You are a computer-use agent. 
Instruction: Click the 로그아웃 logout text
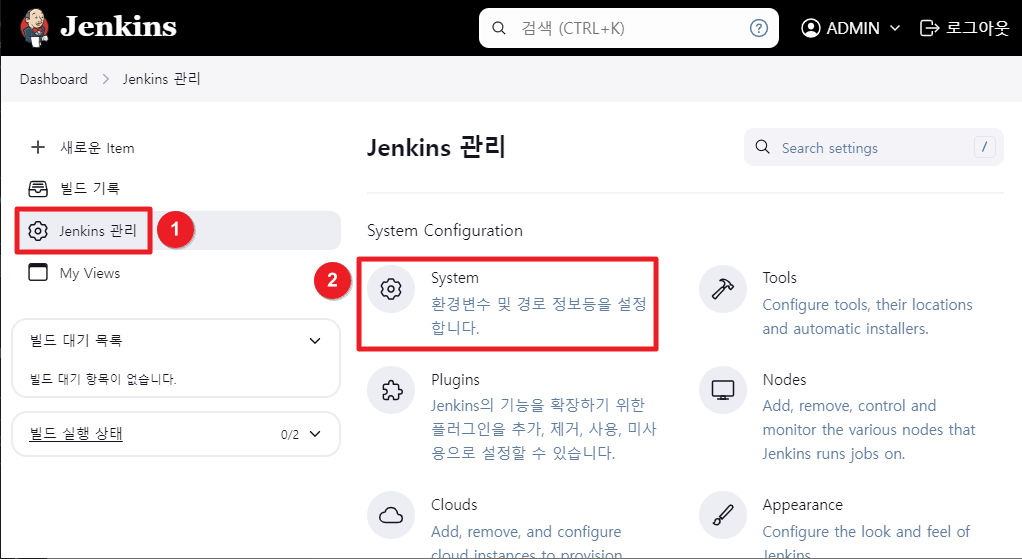(x=978, y=28)
